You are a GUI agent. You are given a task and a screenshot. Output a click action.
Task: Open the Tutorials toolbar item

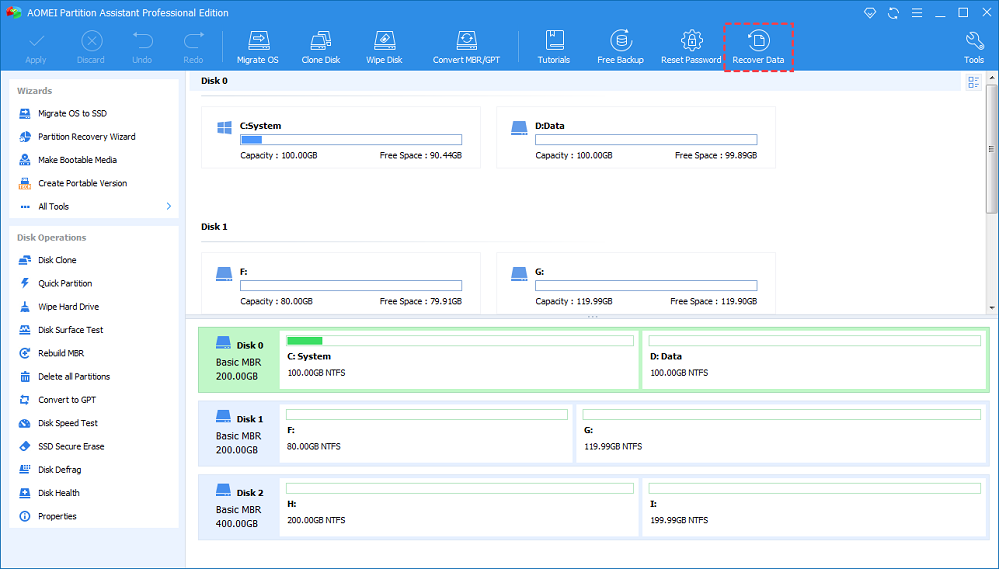click(554, 47)
